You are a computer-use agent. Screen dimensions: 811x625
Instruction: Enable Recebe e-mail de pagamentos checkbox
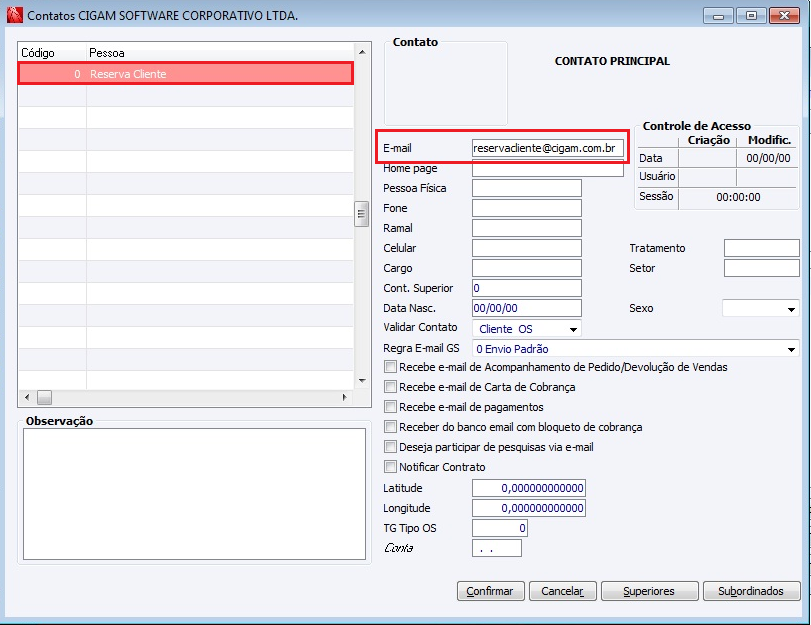point(390,407)
